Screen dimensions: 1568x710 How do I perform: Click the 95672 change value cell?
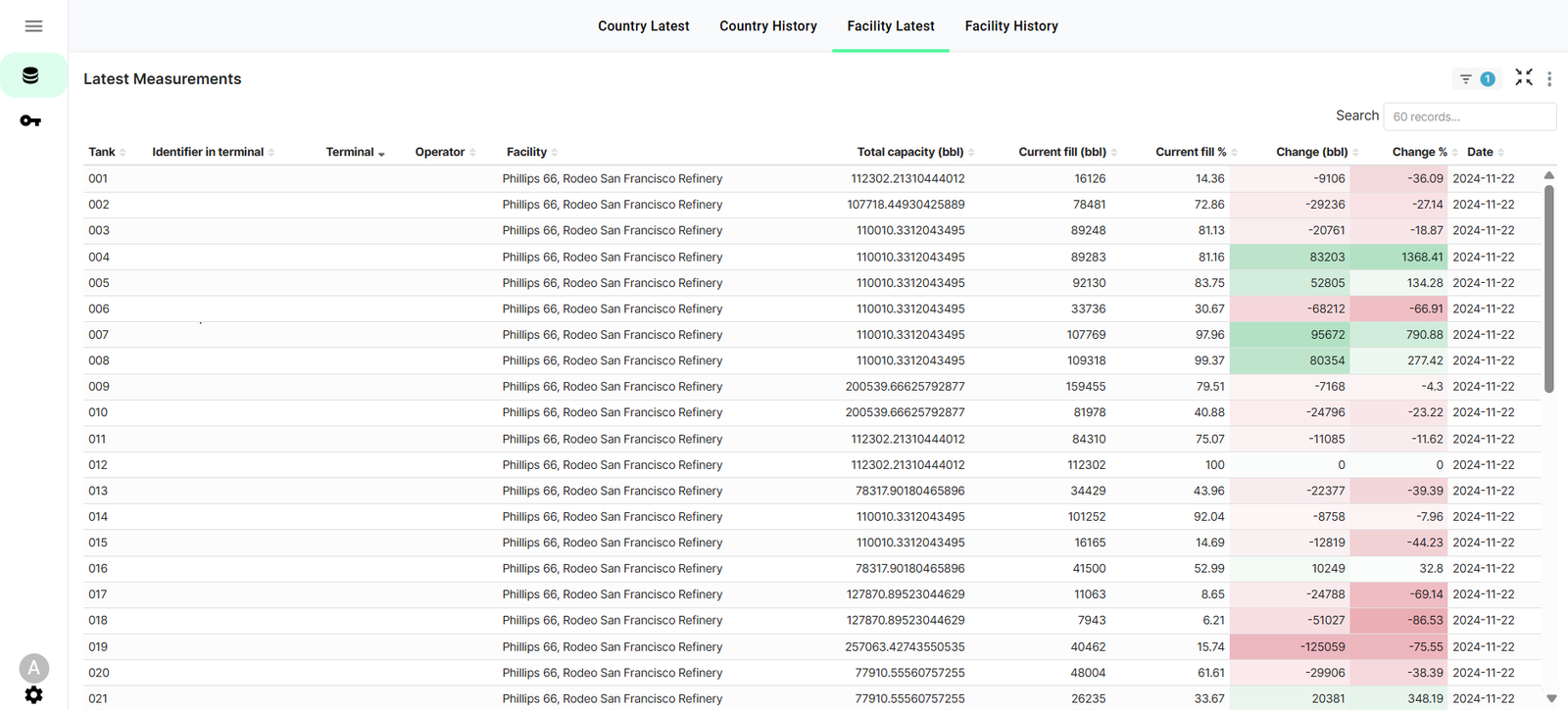[x=1290, y=335]
